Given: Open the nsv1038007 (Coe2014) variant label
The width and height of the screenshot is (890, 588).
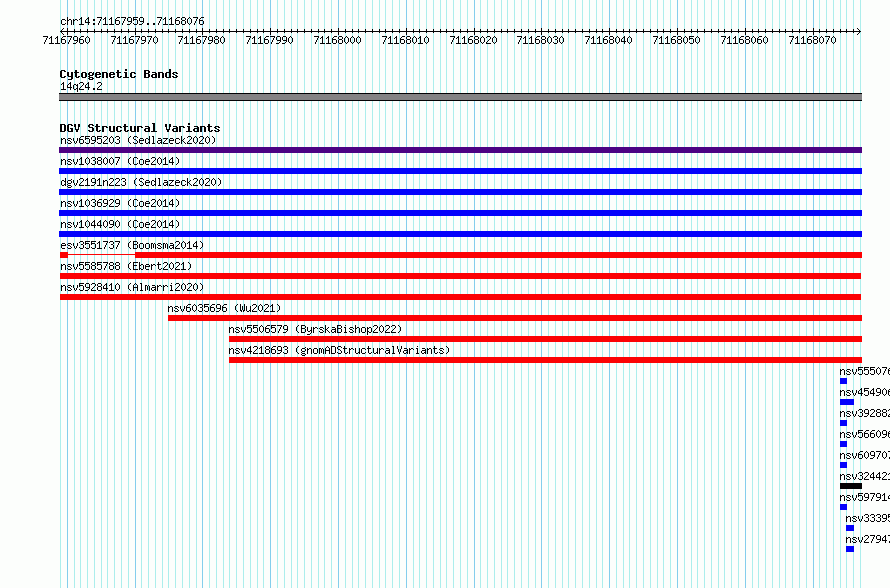Looking at the screenshot, I should (120, 161).
